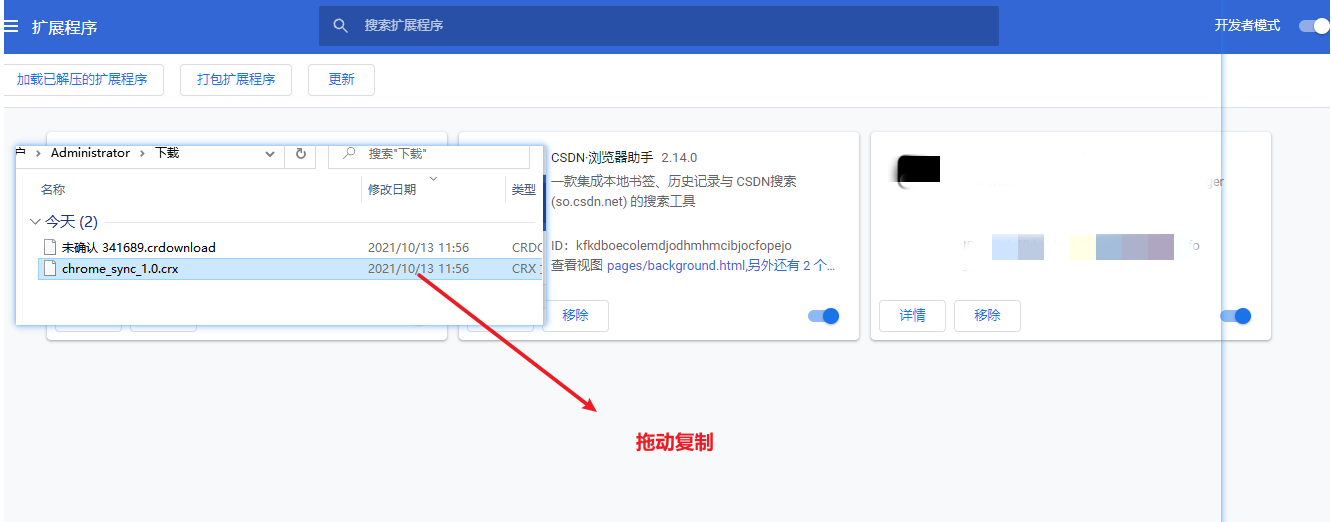Click the search magnifier icon in extensions bar
1332x522 pixels.
pos(341,26)
